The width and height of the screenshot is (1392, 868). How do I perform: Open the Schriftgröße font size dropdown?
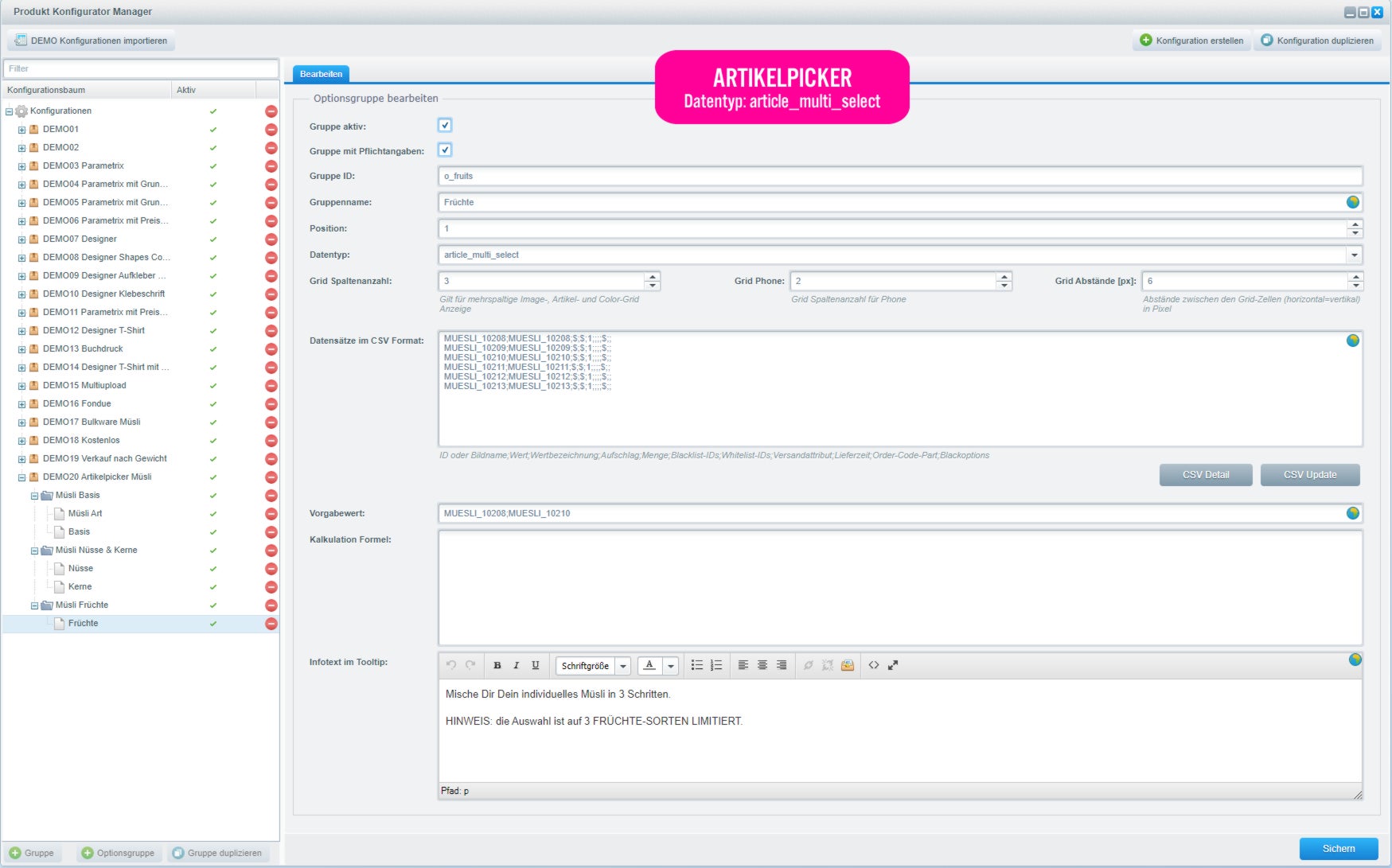coord(623,666)
